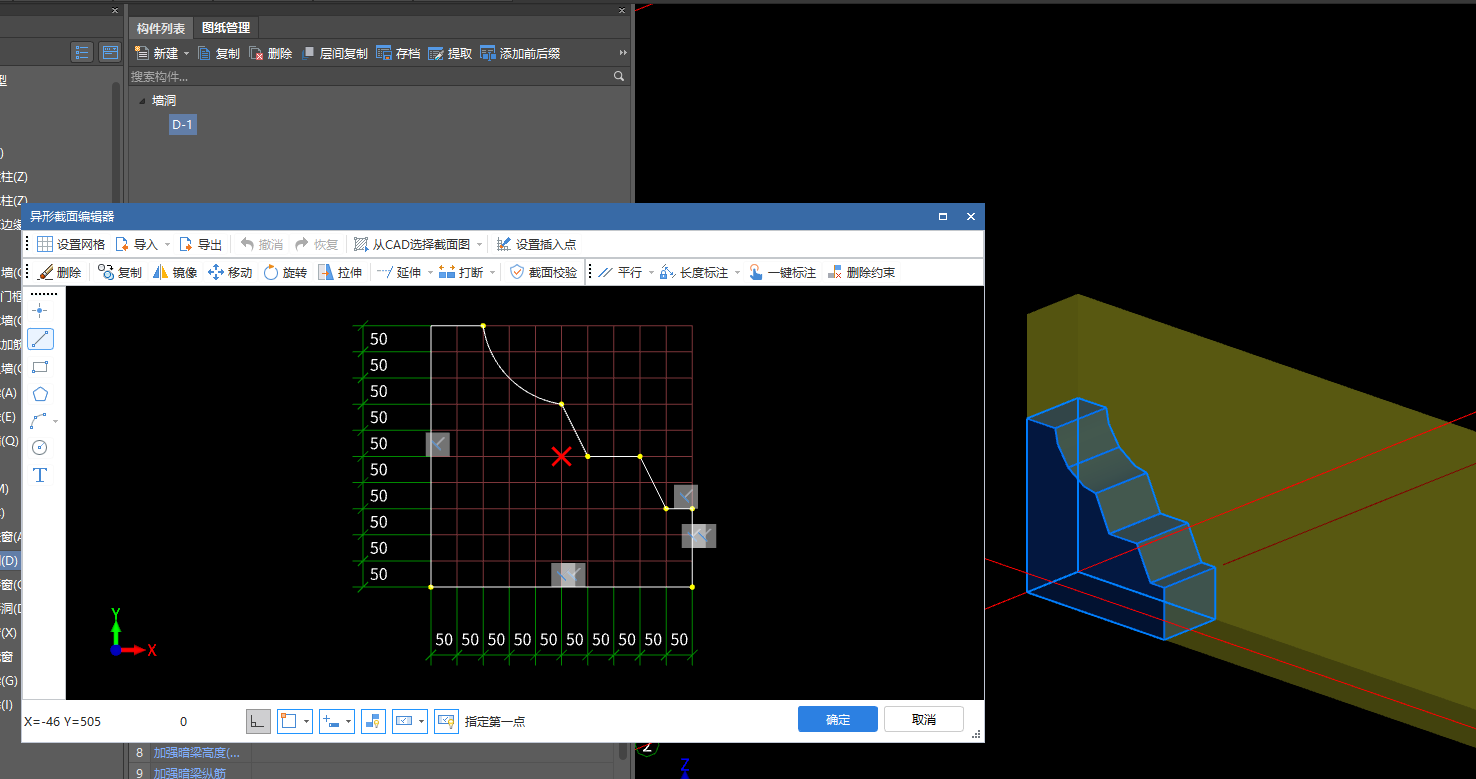Screen dimensions: 1476x779
Task: Click 新建 new component button
Action: pos(157,53)
